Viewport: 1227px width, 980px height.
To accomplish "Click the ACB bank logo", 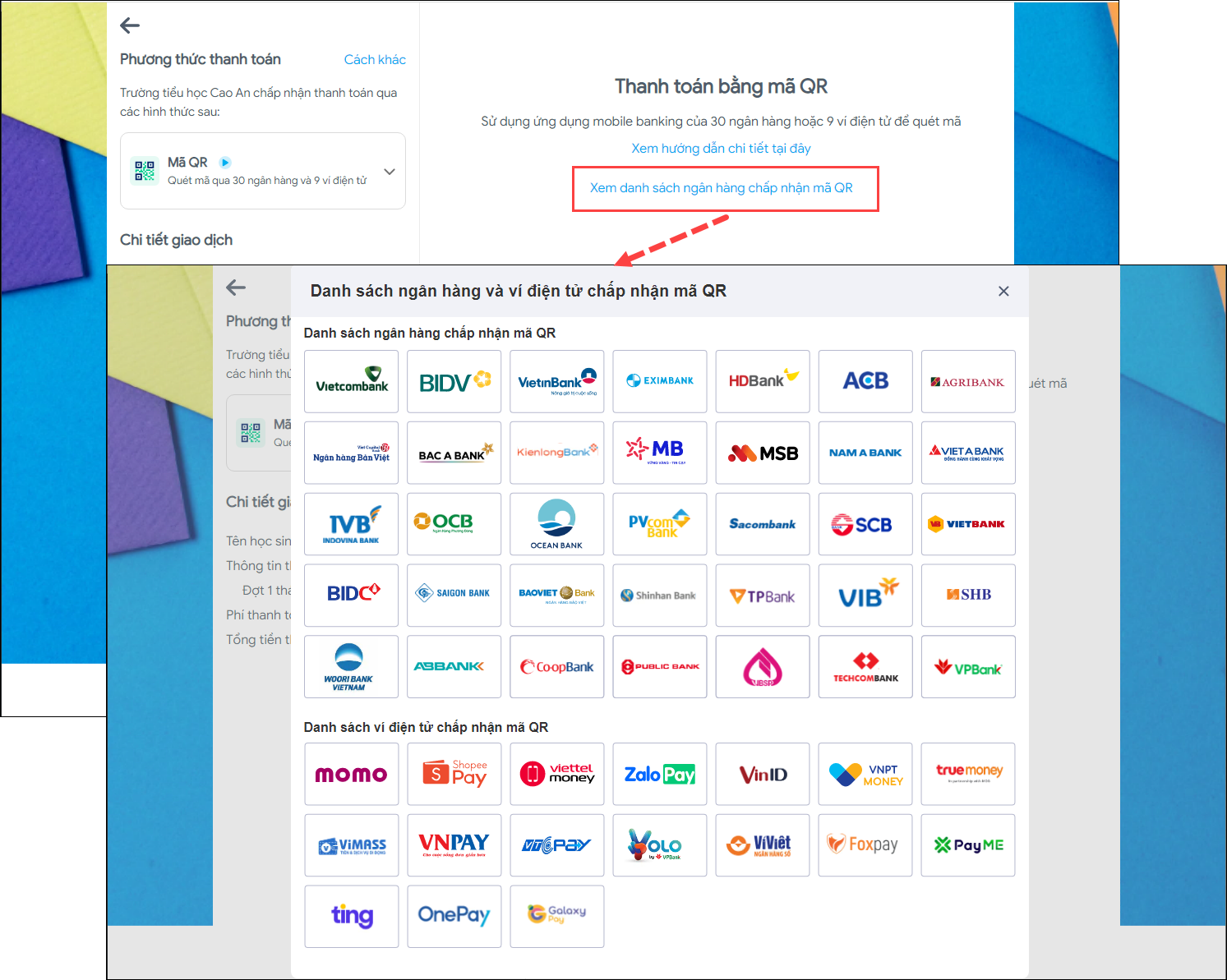I will point(865,381).
